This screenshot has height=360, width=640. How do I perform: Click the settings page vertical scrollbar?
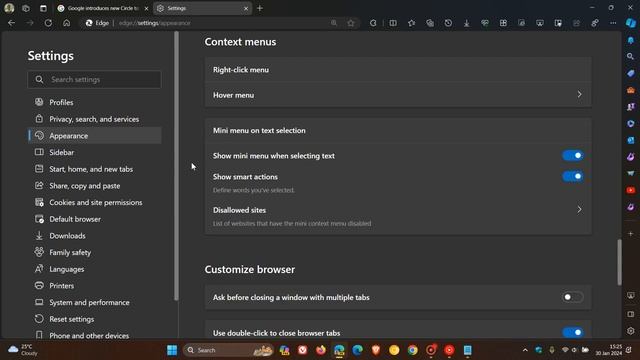point(619,262)
